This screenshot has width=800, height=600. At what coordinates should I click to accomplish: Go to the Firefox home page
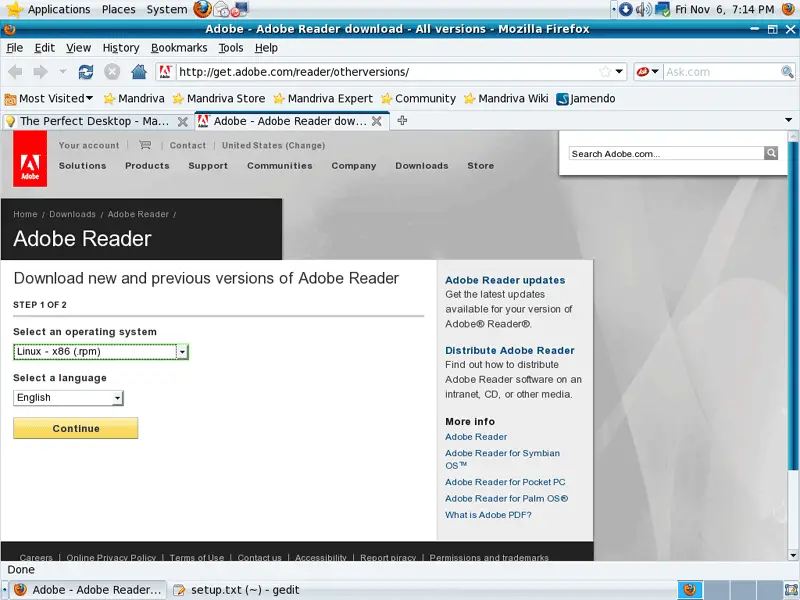(x=139, y=72)
